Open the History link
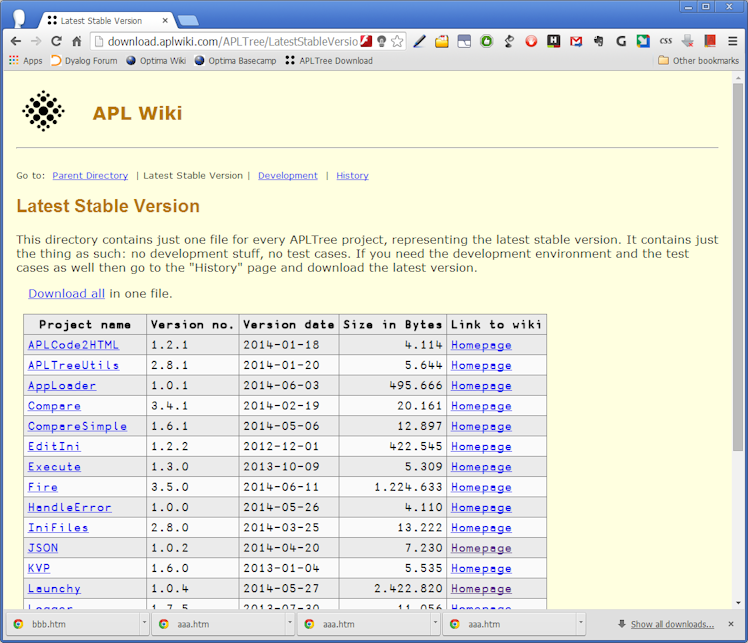This screenshot has height=643, width=748. [x=353, y=176]
